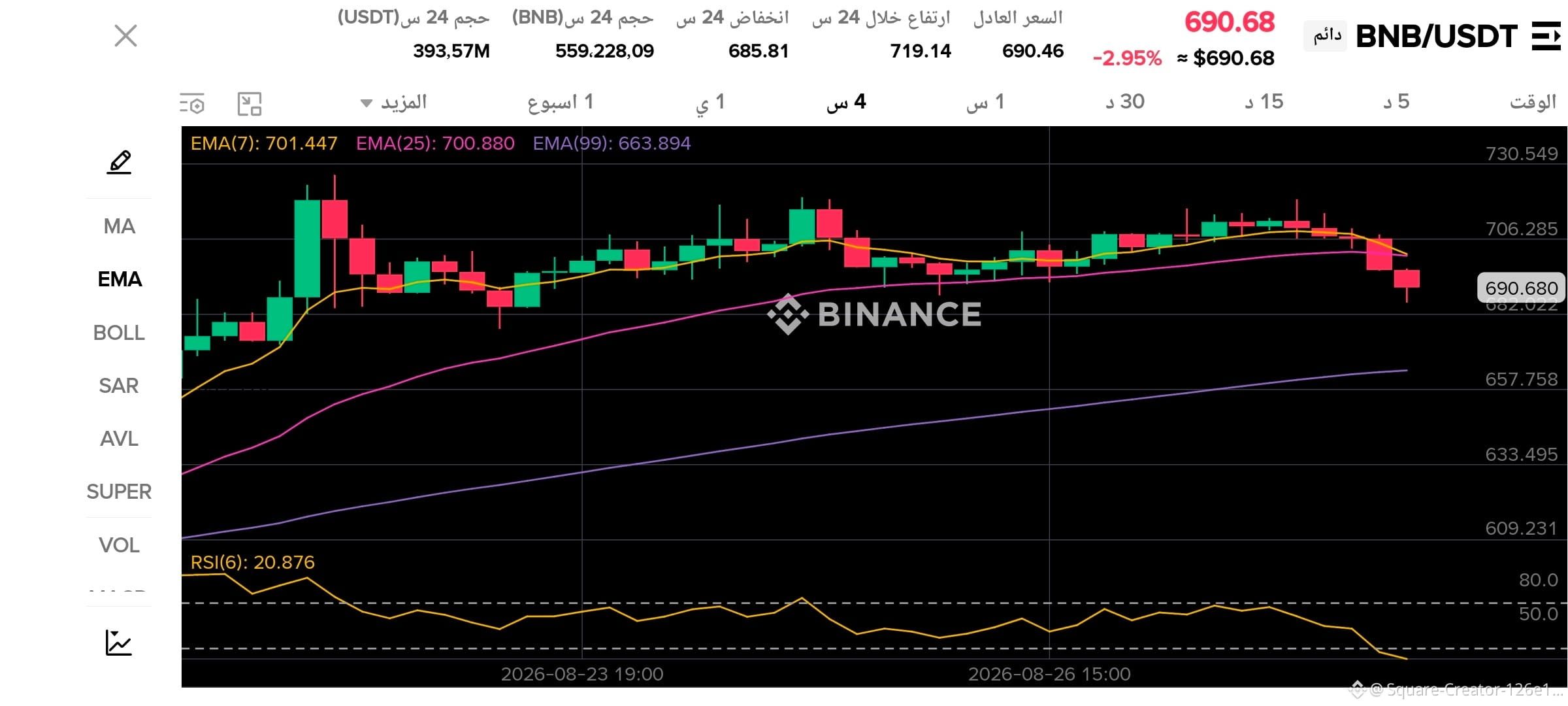Click the دائم perpetual tag
Screen dimensions: 1568x706
[1326, 36]
